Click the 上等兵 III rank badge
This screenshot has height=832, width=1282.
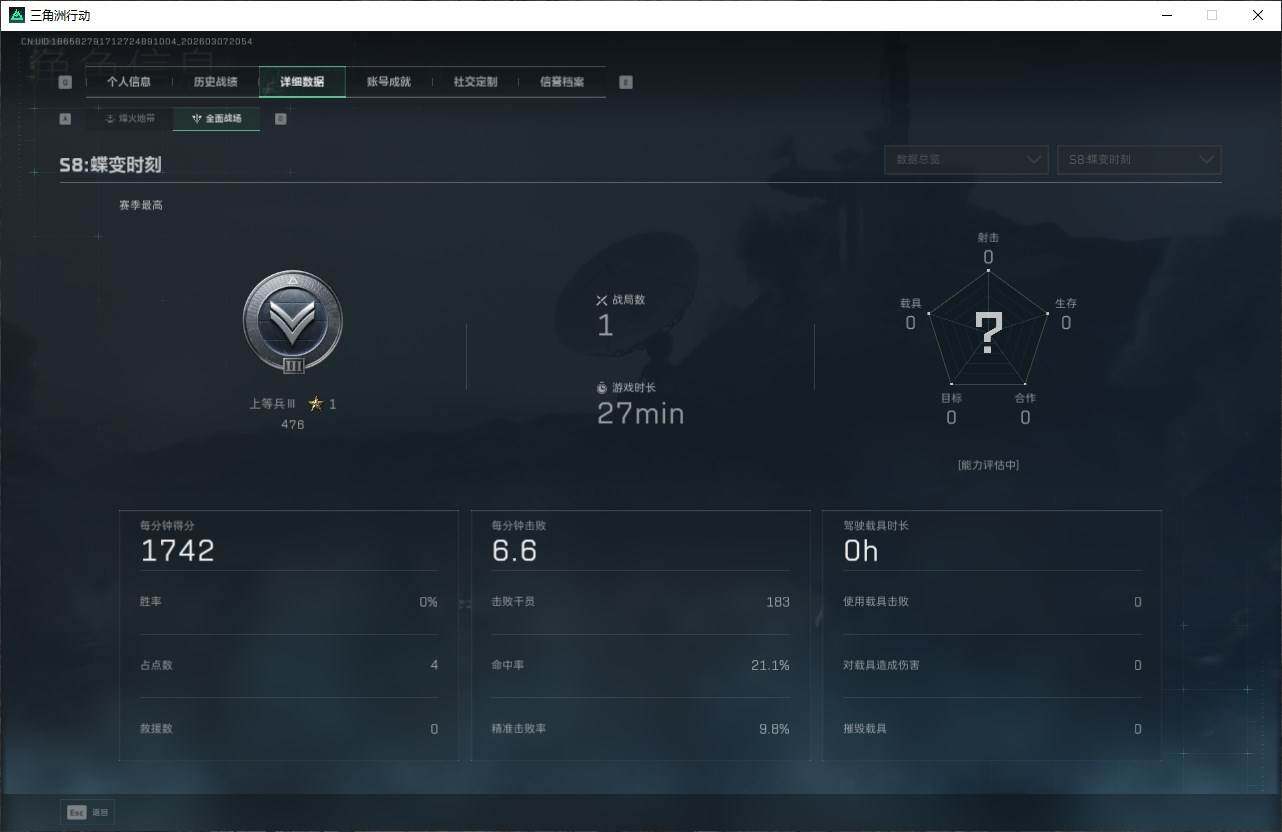coord(293,322)
